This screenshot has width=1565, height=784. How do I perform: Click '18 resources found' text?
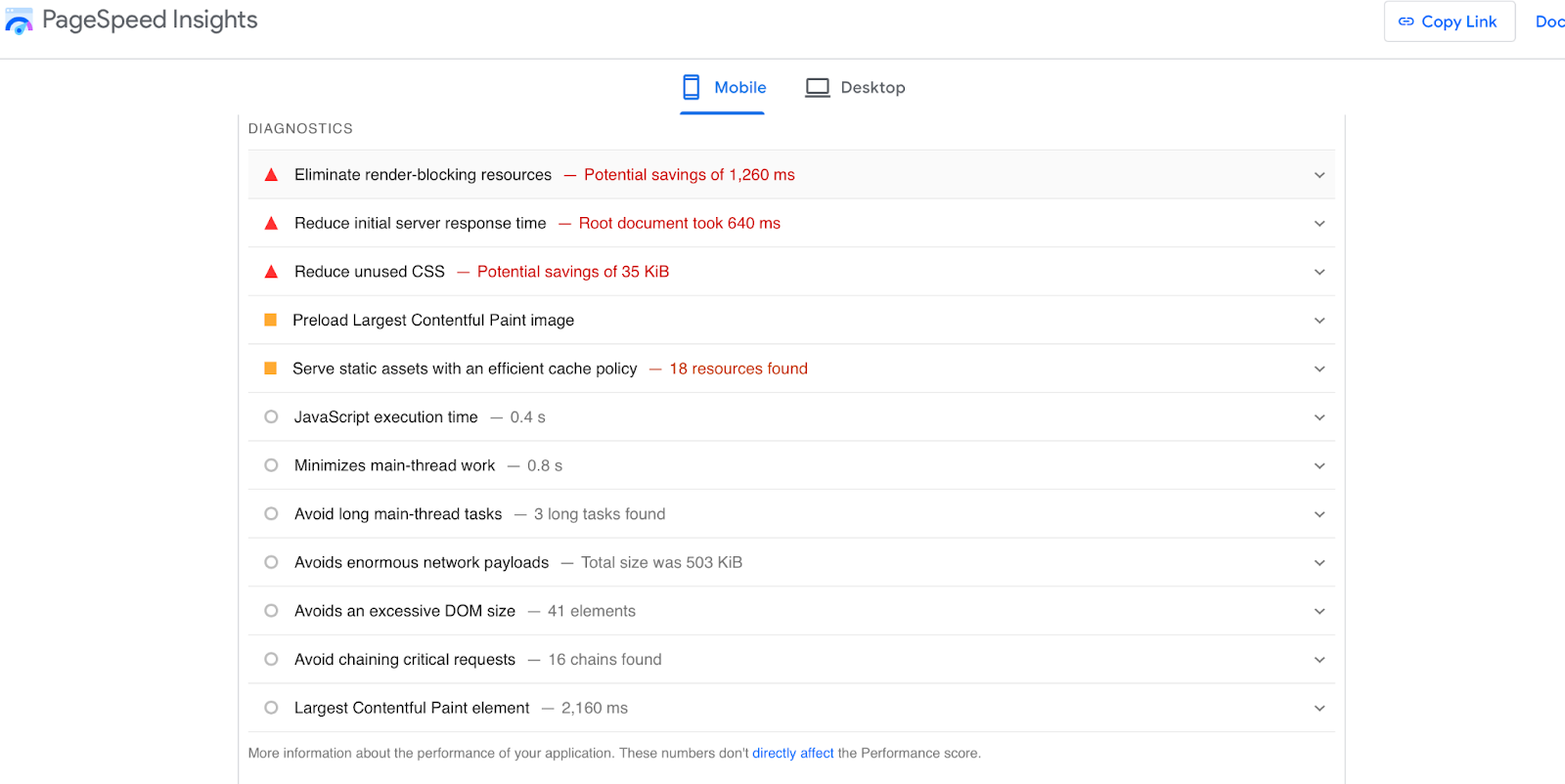pos(738,369)
